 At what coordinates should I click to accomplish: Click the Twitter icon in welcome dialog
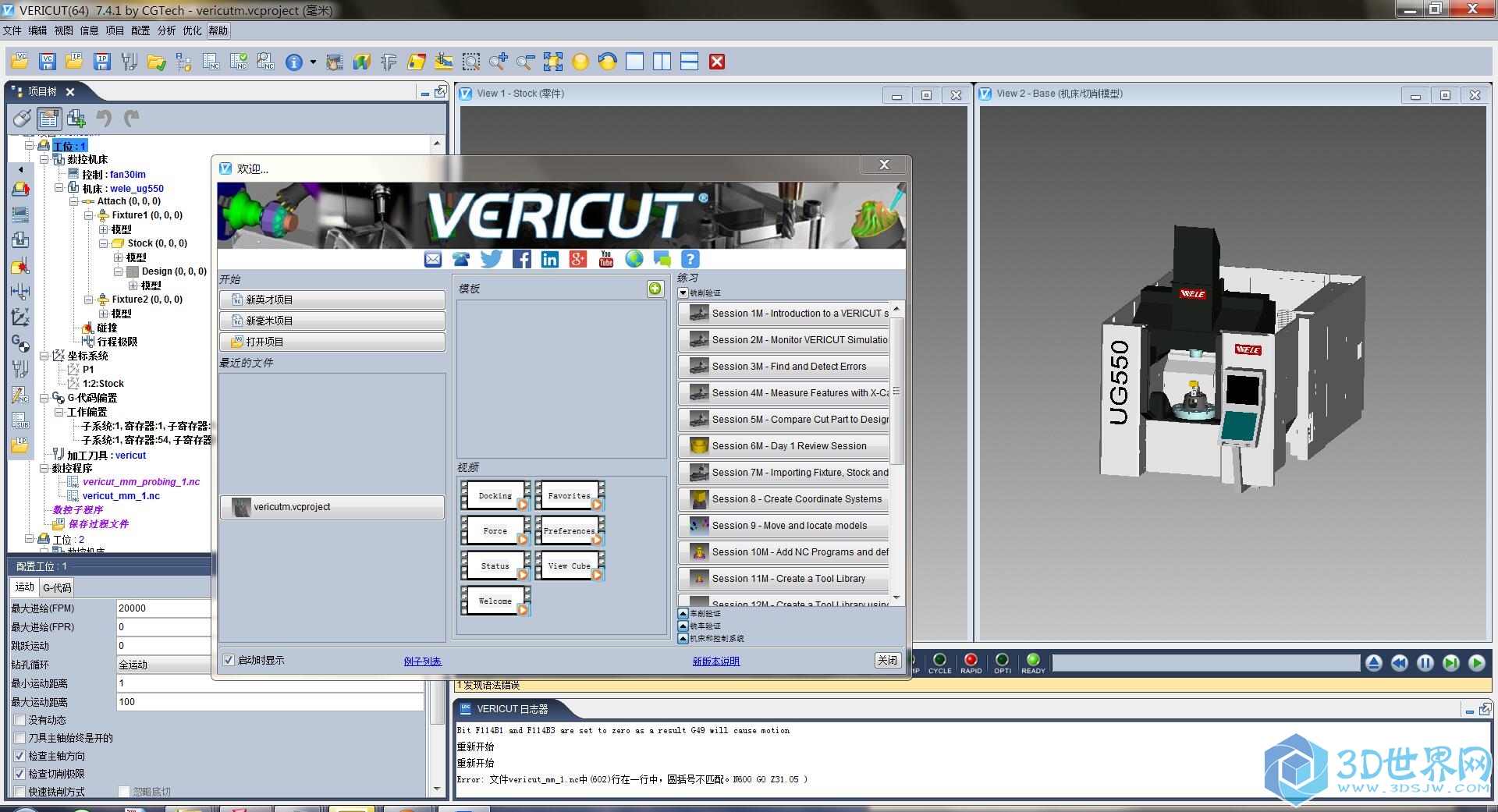click(x=492, y=259)
